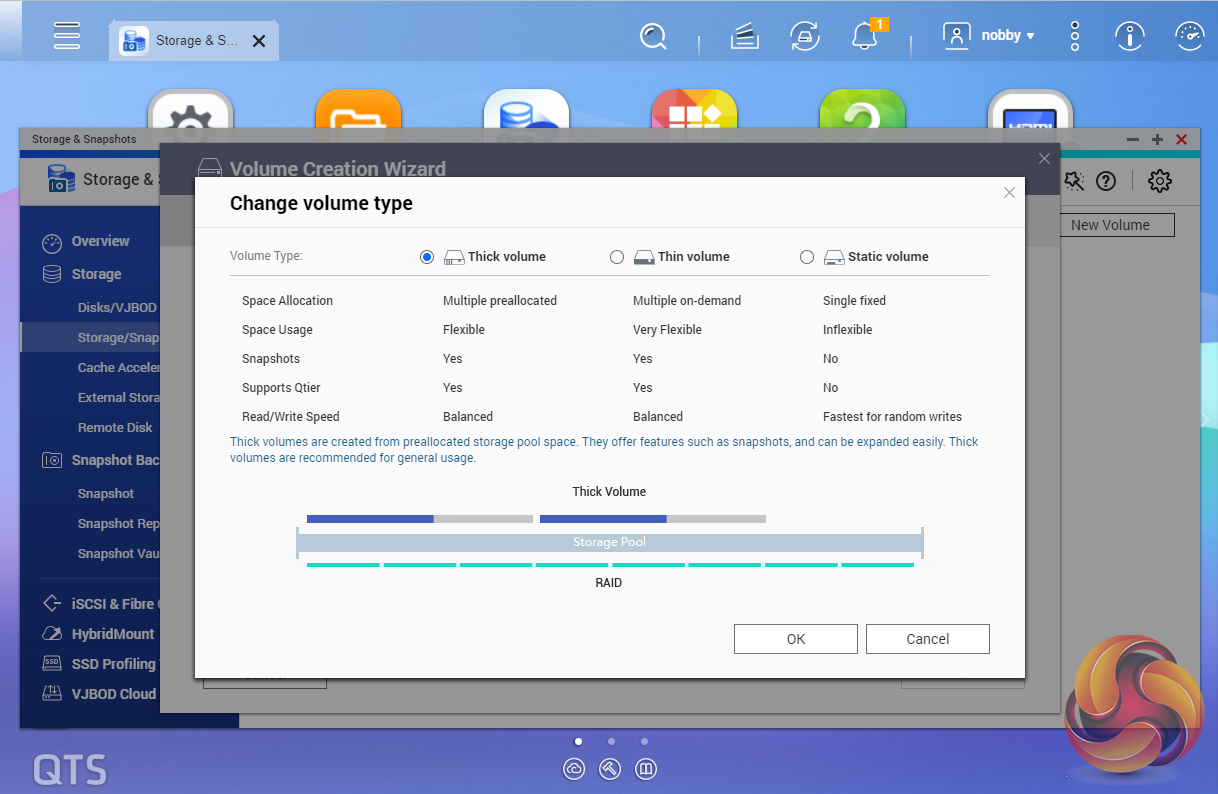Open the Storage & Snapshots help icon
Image resolution: width=1218 pixels, height=794 pixels.
[1106, 181]
